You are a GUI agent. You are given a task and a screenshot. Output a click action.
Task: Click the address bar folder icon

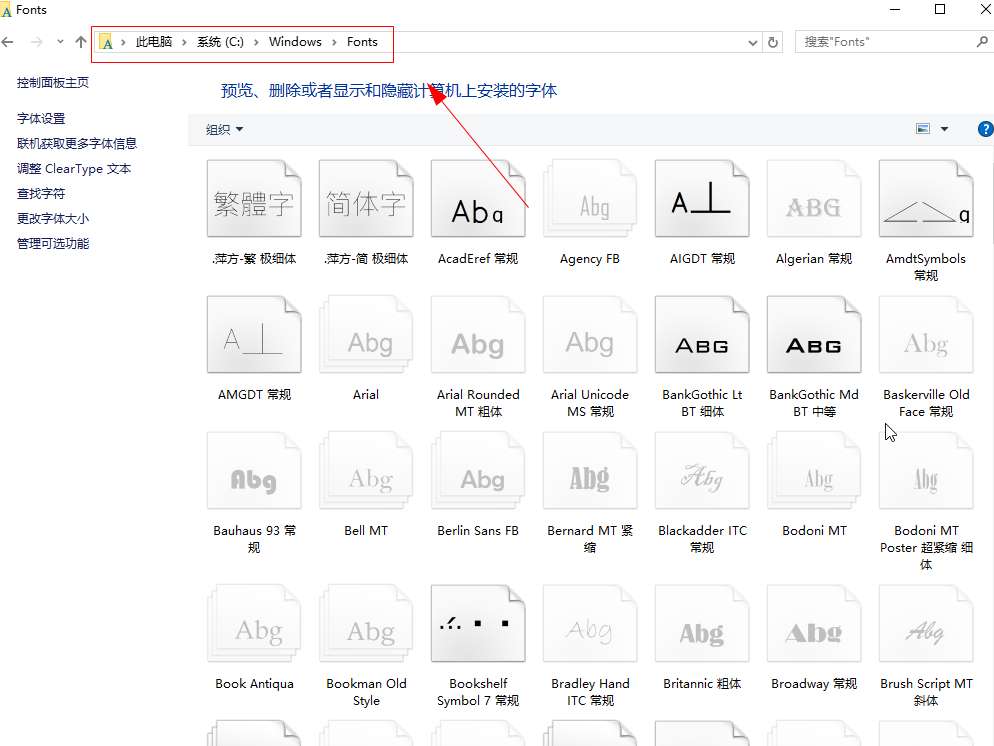click(106, 42)
